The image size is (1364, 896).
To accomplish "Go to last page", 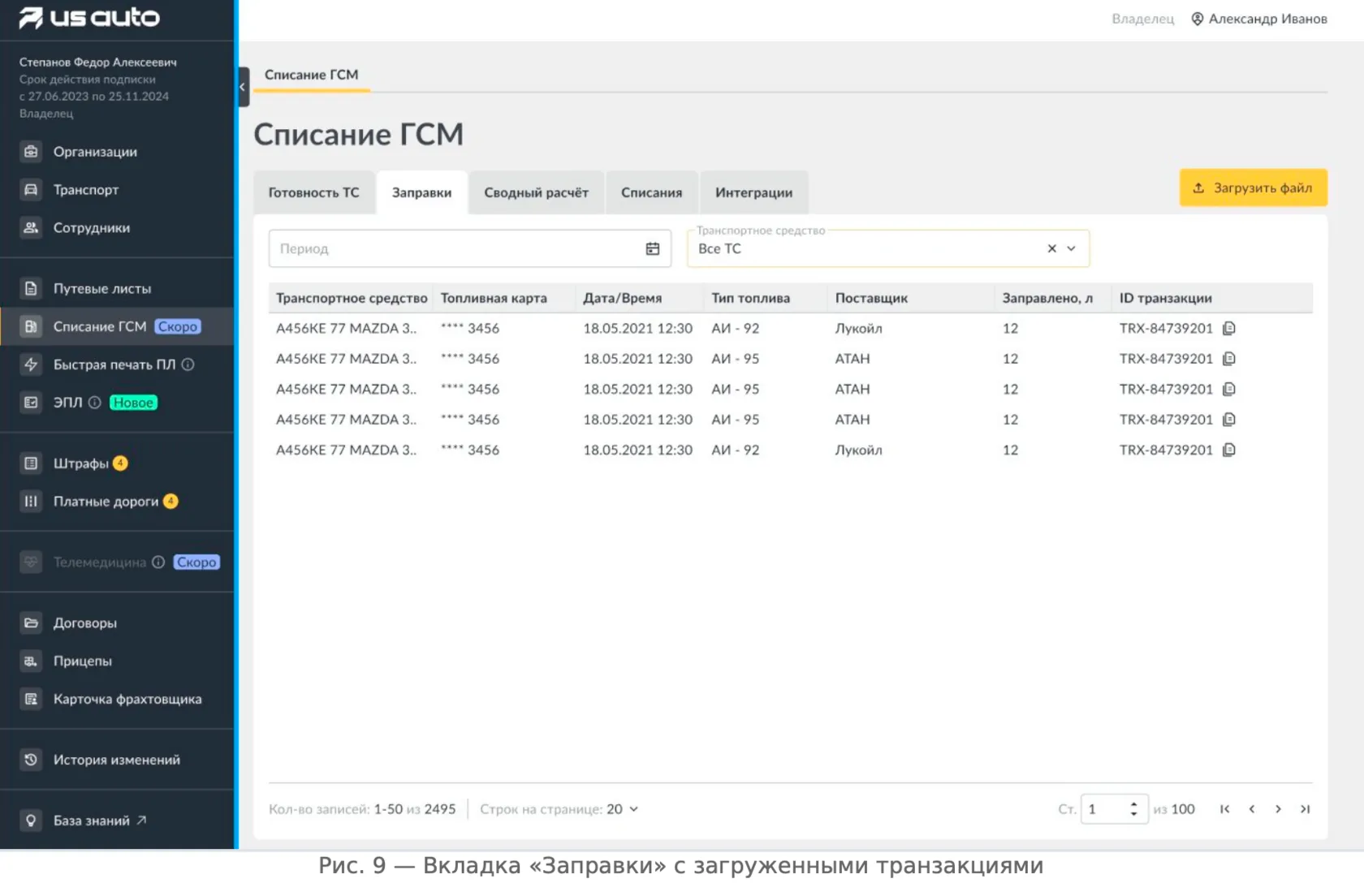I will (1305, 809).
